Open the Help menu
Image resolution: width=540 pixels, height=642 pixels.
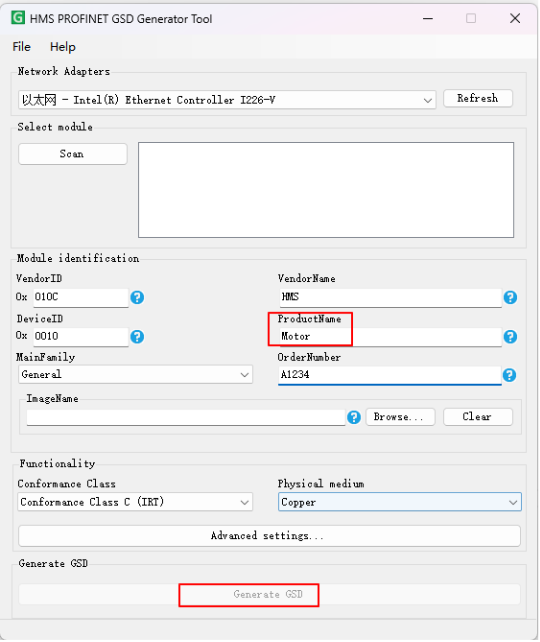pyautogui.click(x=63, y=47)
